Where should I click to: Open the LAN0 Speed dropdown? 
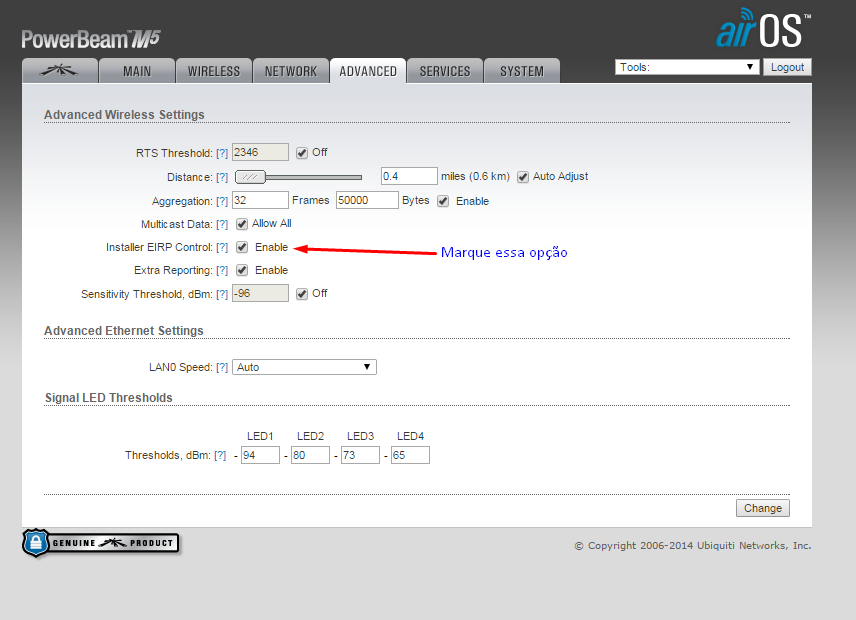coord(304,367)
